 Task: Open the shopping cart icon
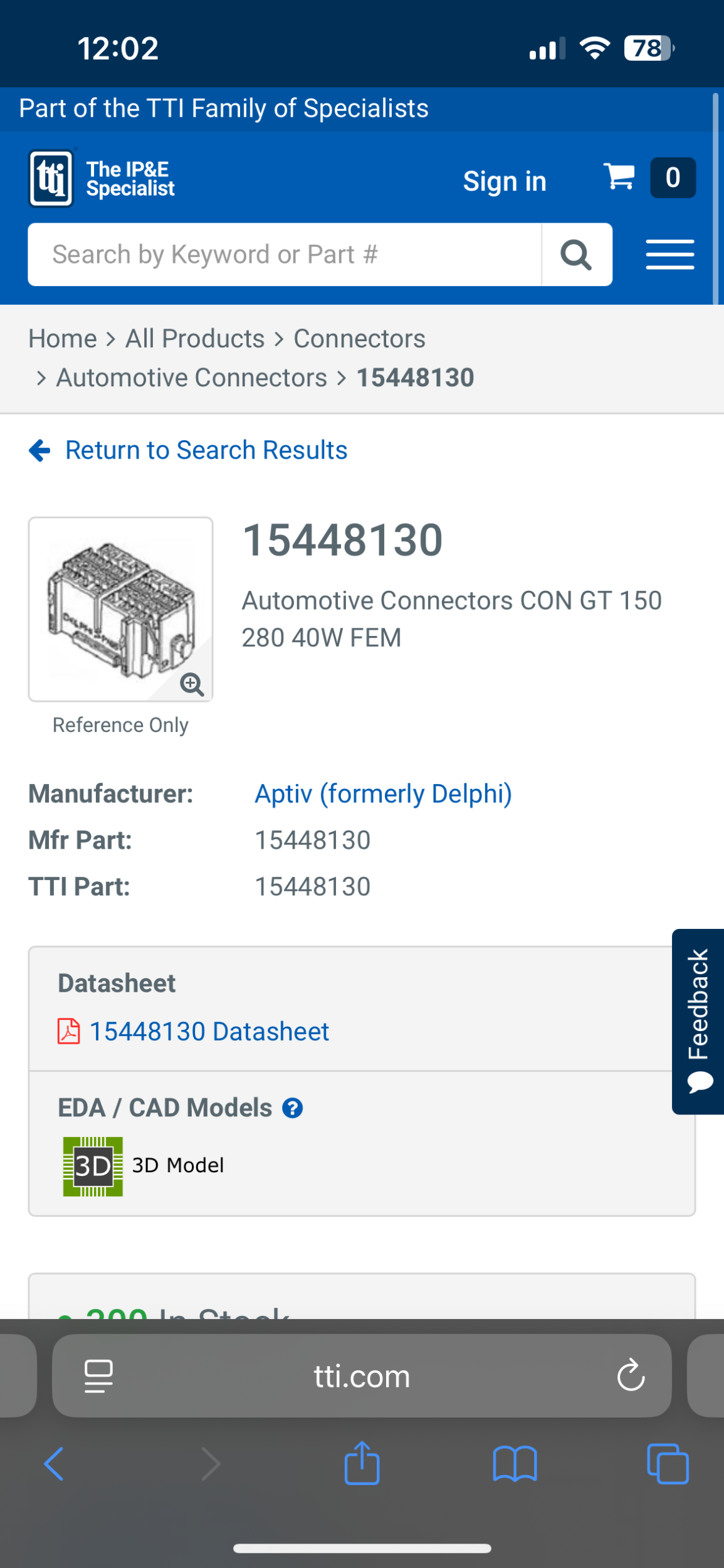[x=619, y=177]
